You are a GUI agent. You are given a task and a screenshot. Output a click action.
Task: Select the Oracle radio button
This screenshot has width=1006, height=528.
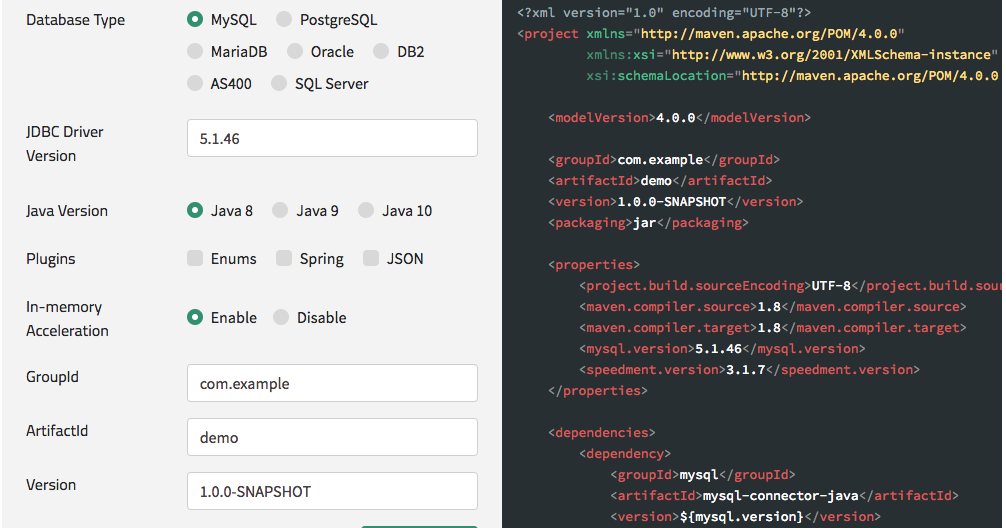point(294,51)
